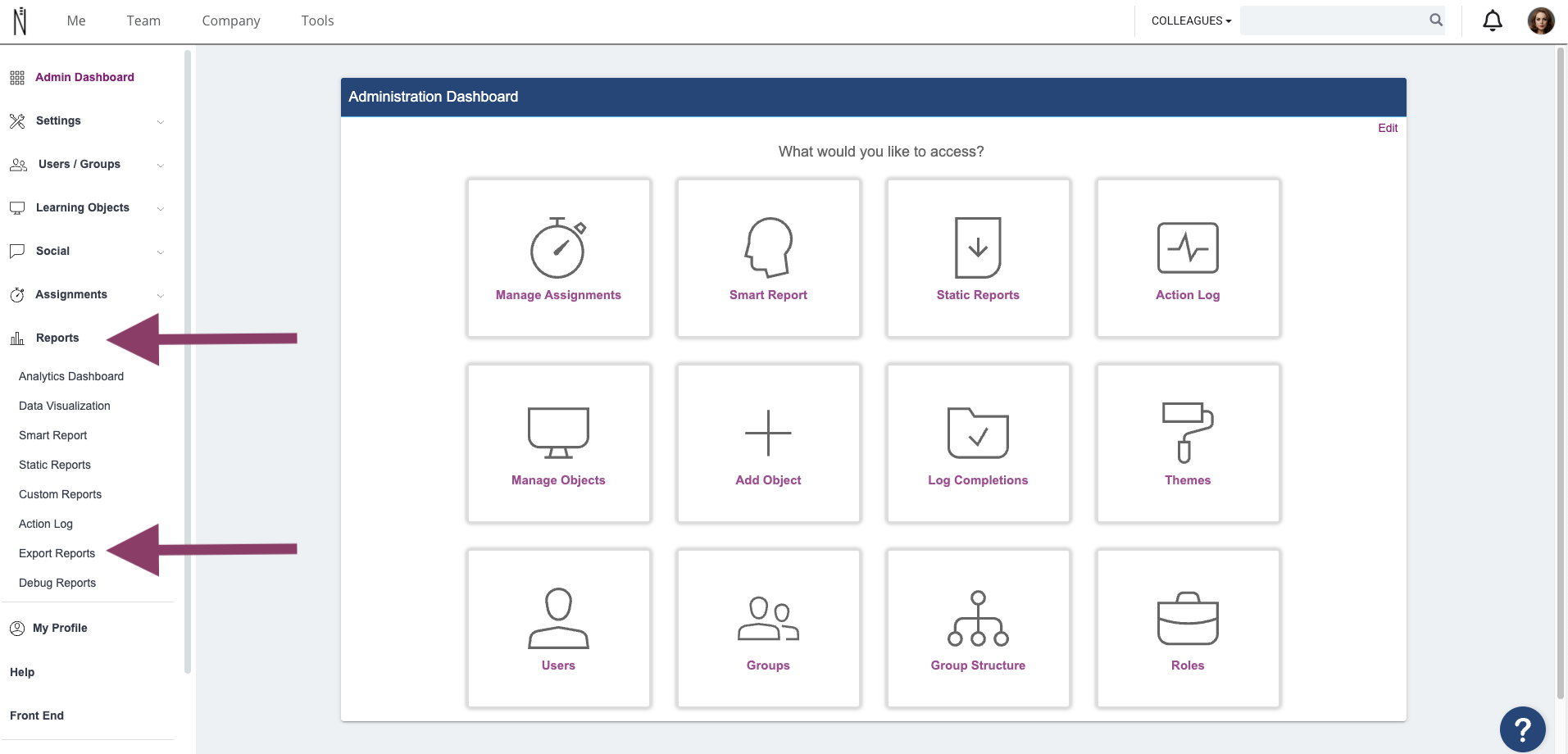Viewport: 1568px width, 754px height.
Task: Select Analytics Dashboard under Reports
Action: (x=71, y=376)
